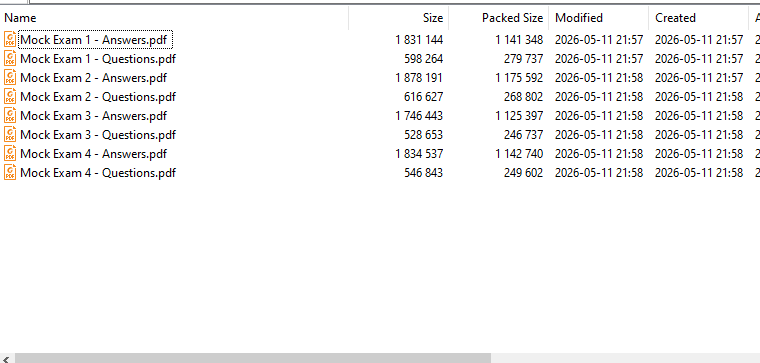
Task: Click the 1 878 191 size value
Action: [x=419, y=78]
